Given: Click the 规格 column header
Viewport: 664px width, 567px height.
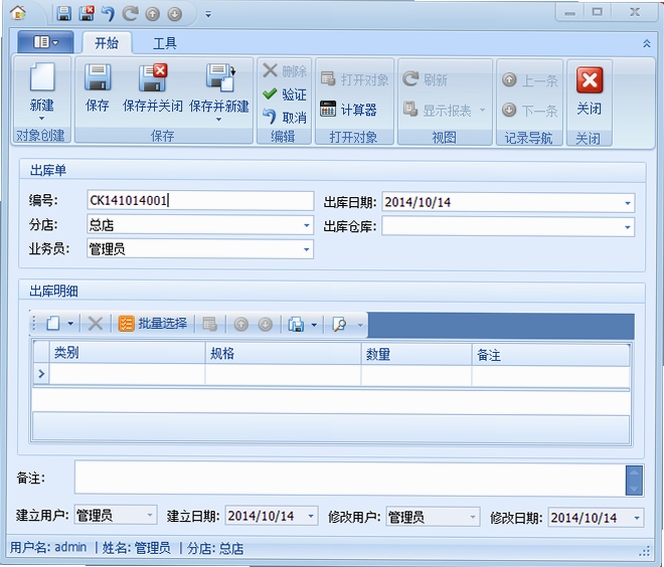Looking at the screenshot, I should click(x=283, y=354).
